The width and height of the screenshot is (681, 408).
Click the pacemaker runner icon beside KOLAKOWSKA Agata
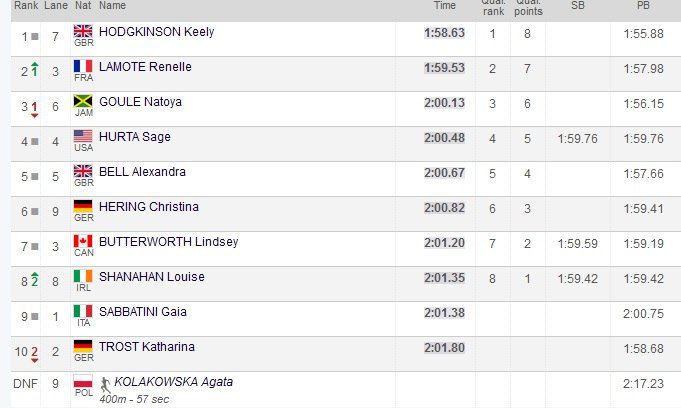(x=105, y=382)
